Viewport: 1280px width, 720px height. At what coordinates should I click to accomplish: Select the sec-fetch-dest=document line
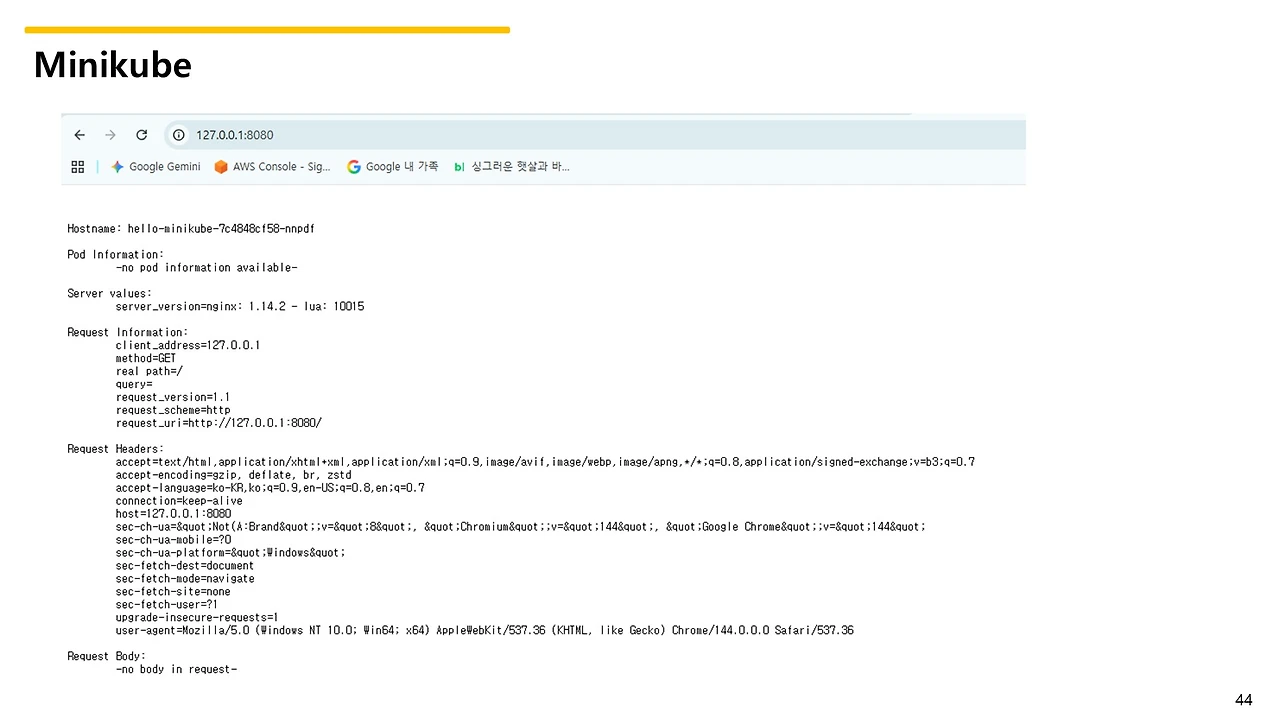point(185,567)
